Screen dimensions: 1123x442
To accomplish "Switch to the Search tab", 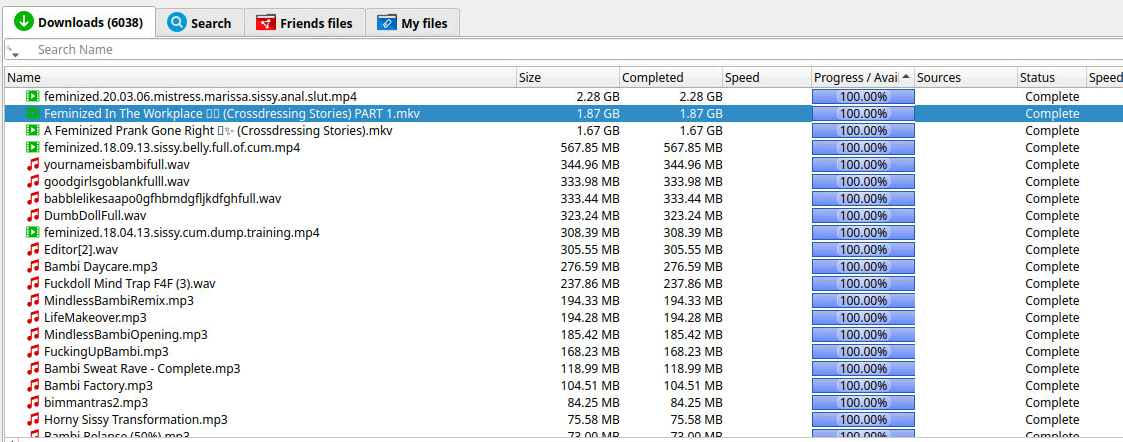I will coord(200,23).
